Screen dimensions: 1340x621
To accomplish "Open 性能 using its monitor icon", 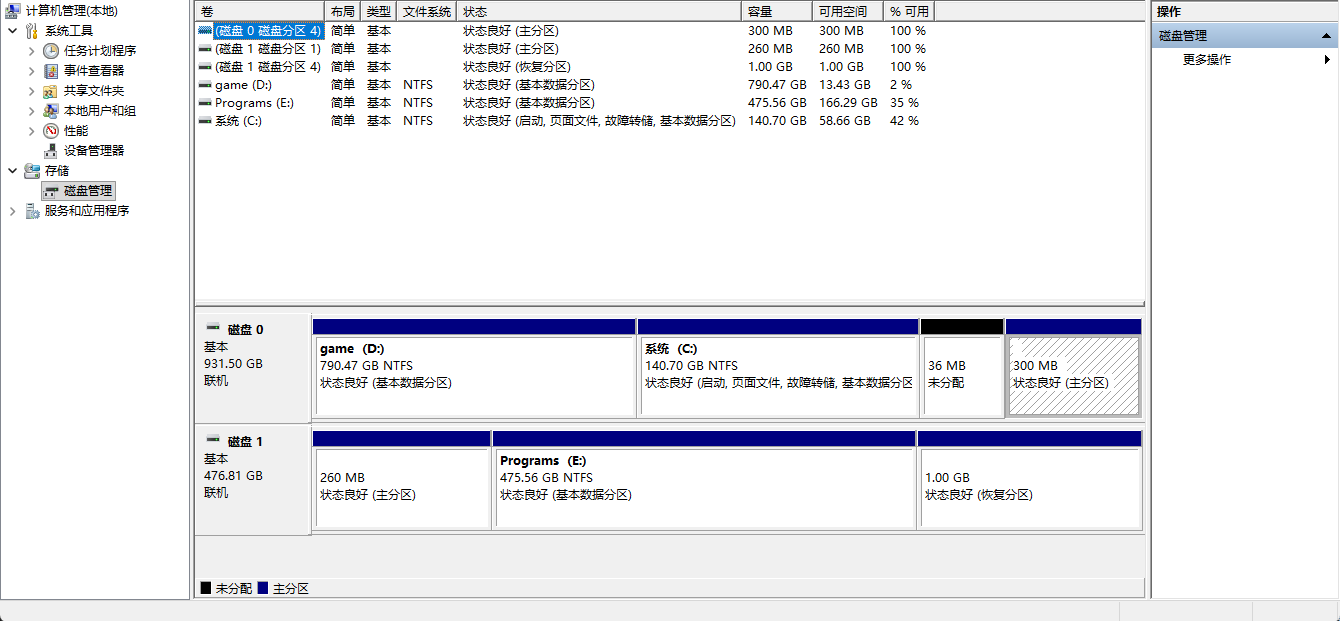I will [x=51, y=131].
